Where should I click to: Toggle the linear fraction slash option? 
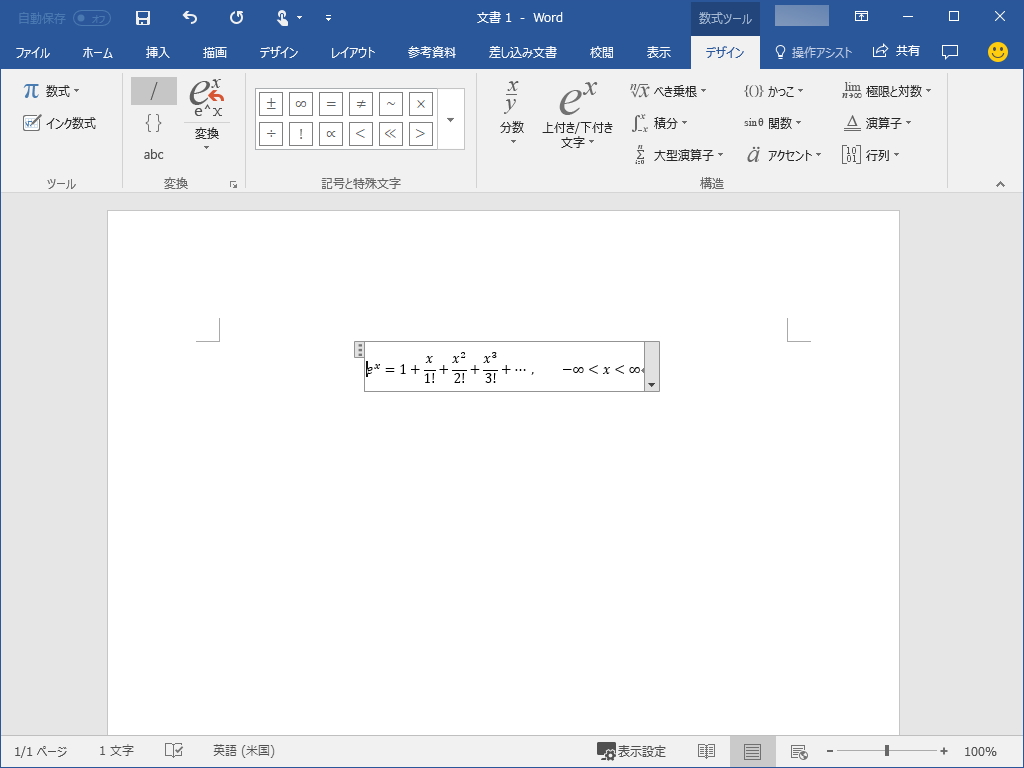[153, 90]
